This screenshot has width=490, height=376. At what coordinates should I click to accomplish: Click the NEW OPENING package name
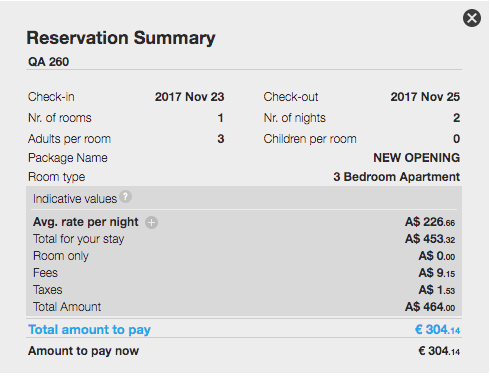(416, 158)
